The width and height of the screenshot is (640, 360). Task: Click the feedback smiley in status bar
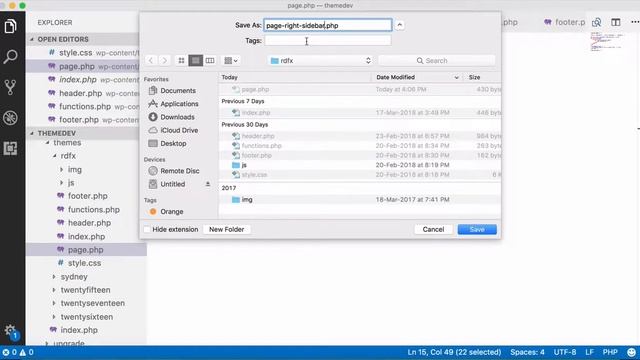tap(631, 352)
